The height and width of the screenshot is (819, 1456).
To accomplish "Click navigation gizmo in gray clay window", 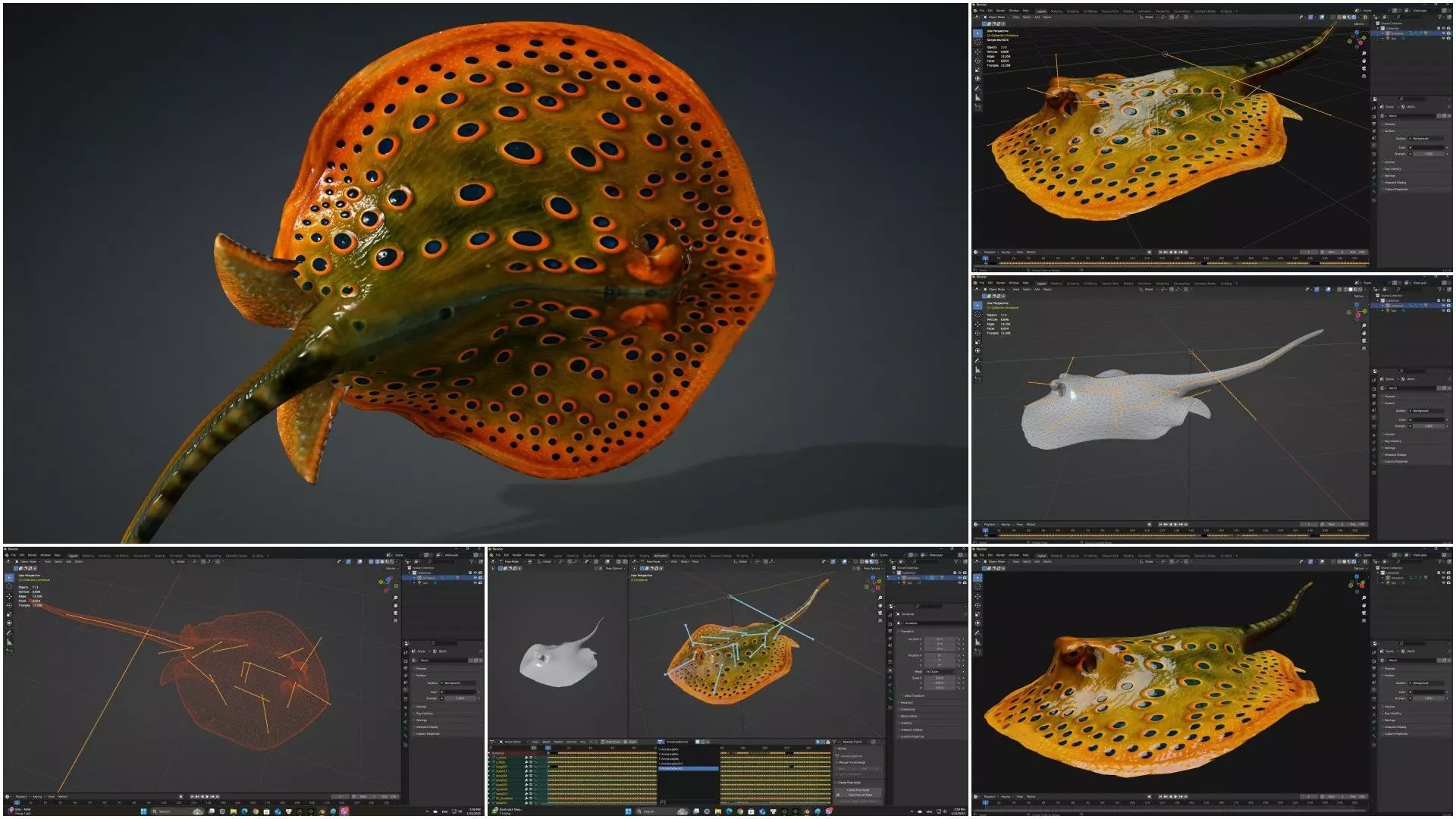I will coord(1358,312).
